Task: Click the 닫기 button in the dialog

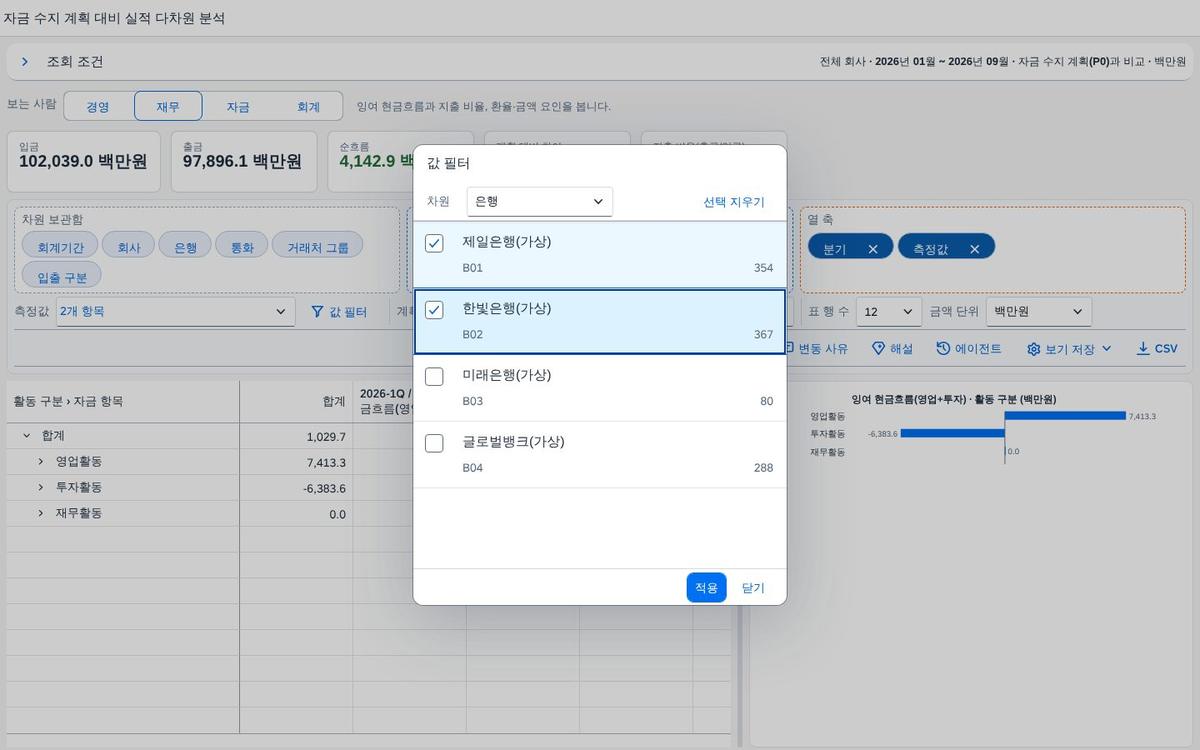Action: (x=753, y=588)
